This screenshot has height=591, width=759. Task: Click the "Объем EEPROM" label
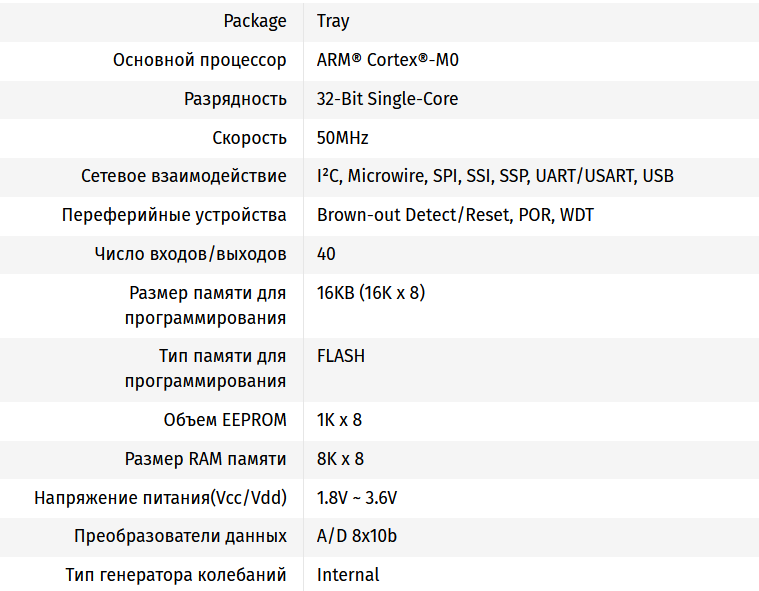pyautogui.click(x=225, y=420)
